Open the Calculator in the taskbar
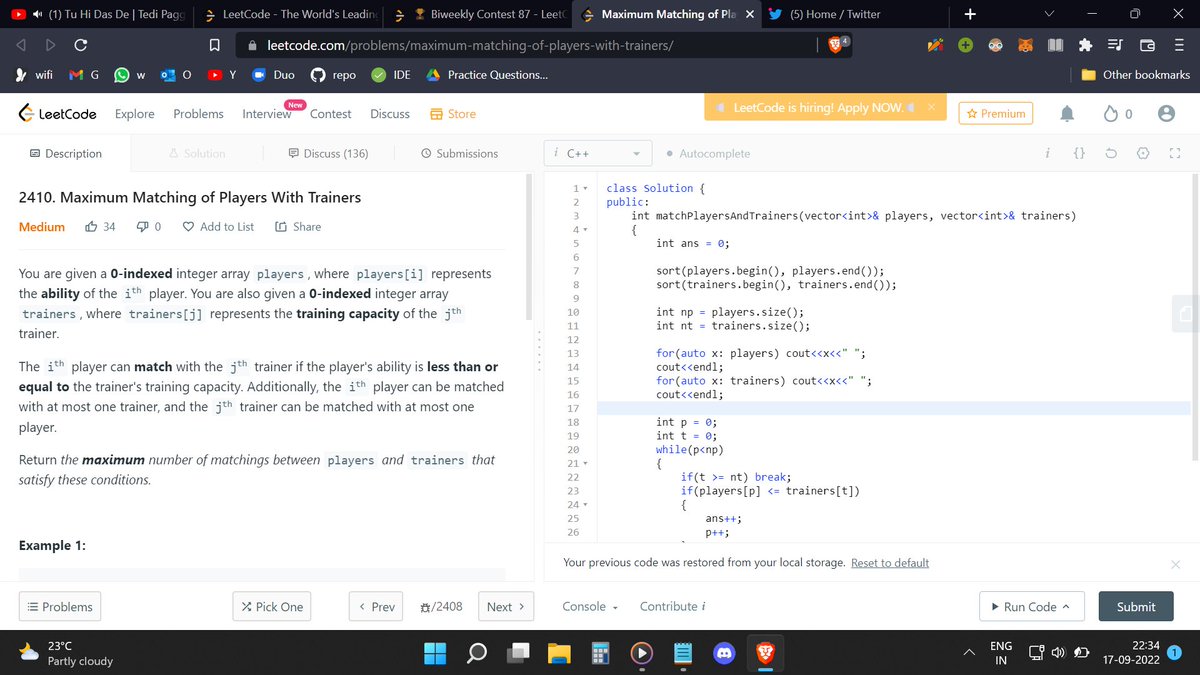The height and width of the screenshot is (675, 1200). [x=600, y=654]
